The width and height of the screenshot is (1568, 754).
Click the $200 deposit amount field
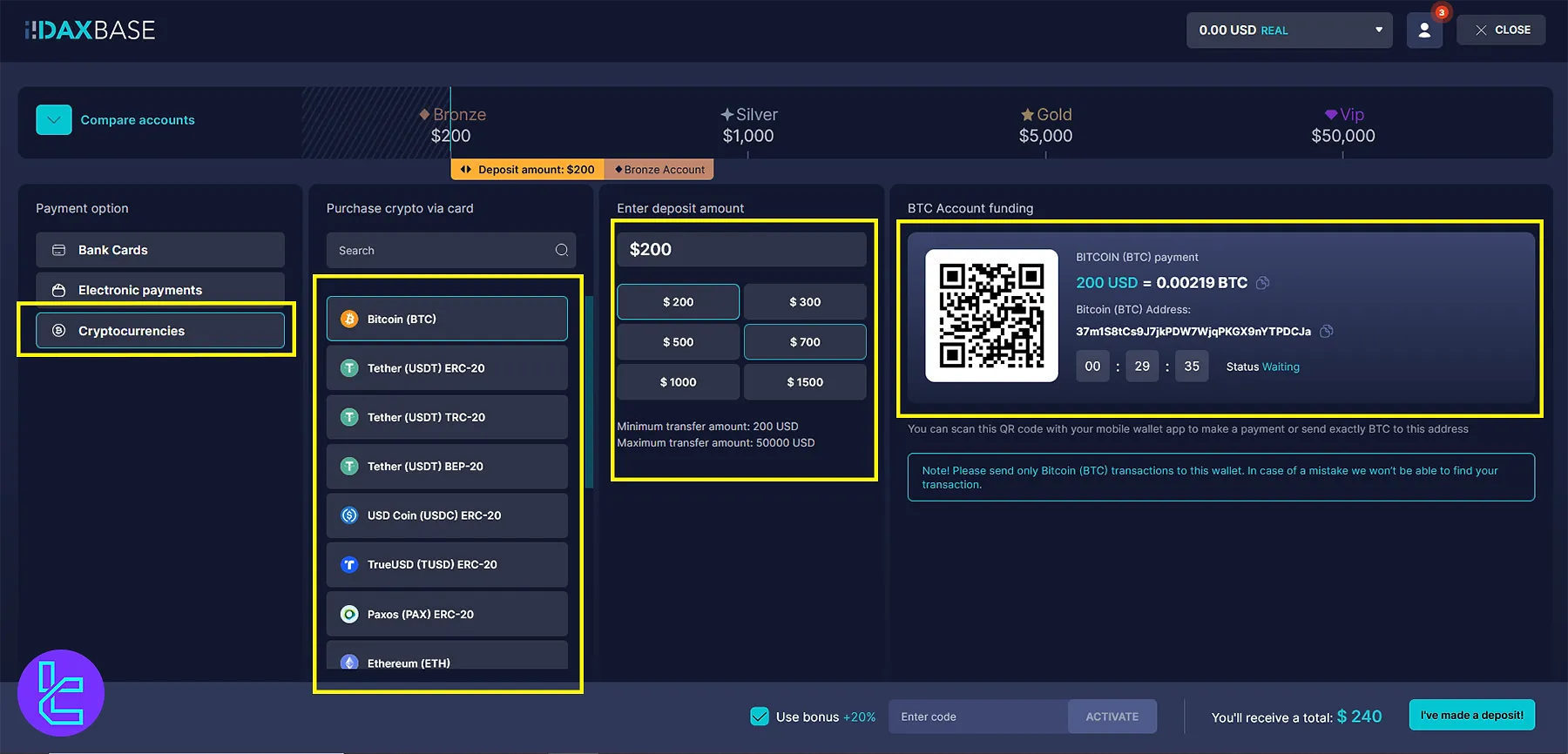click(741, 249)
